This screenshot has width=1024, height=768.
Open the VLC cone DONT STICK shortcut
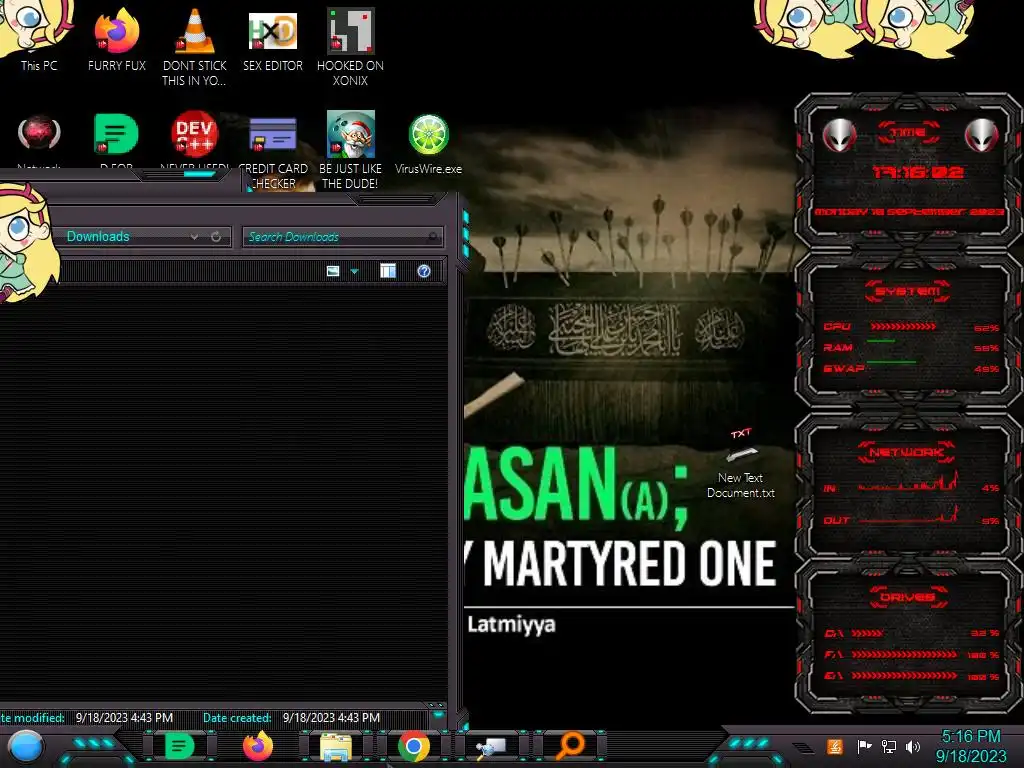[195, 47]
